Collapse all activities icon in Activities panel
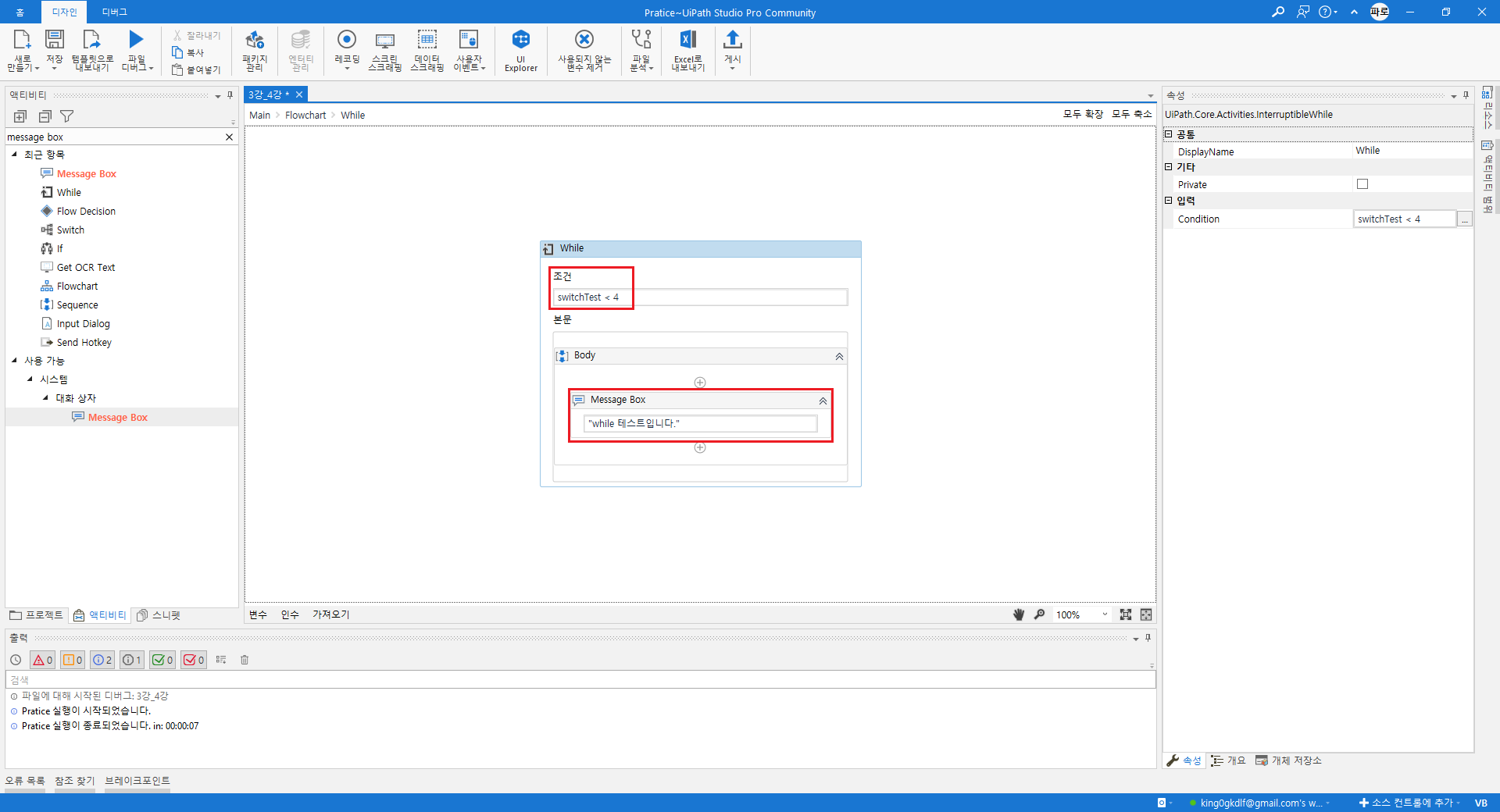 tap(45, 116)
